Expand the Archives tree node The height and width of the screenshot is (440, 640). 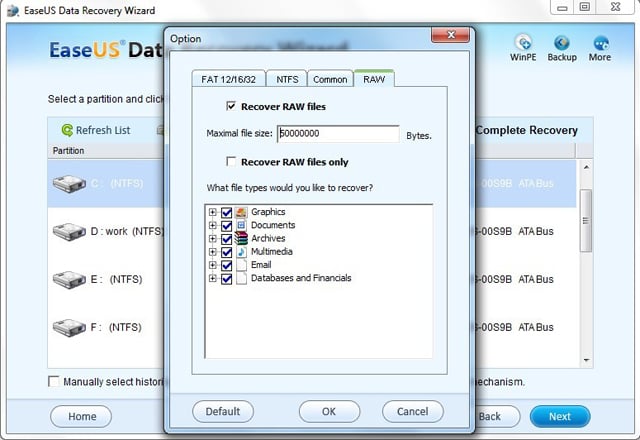212,238
